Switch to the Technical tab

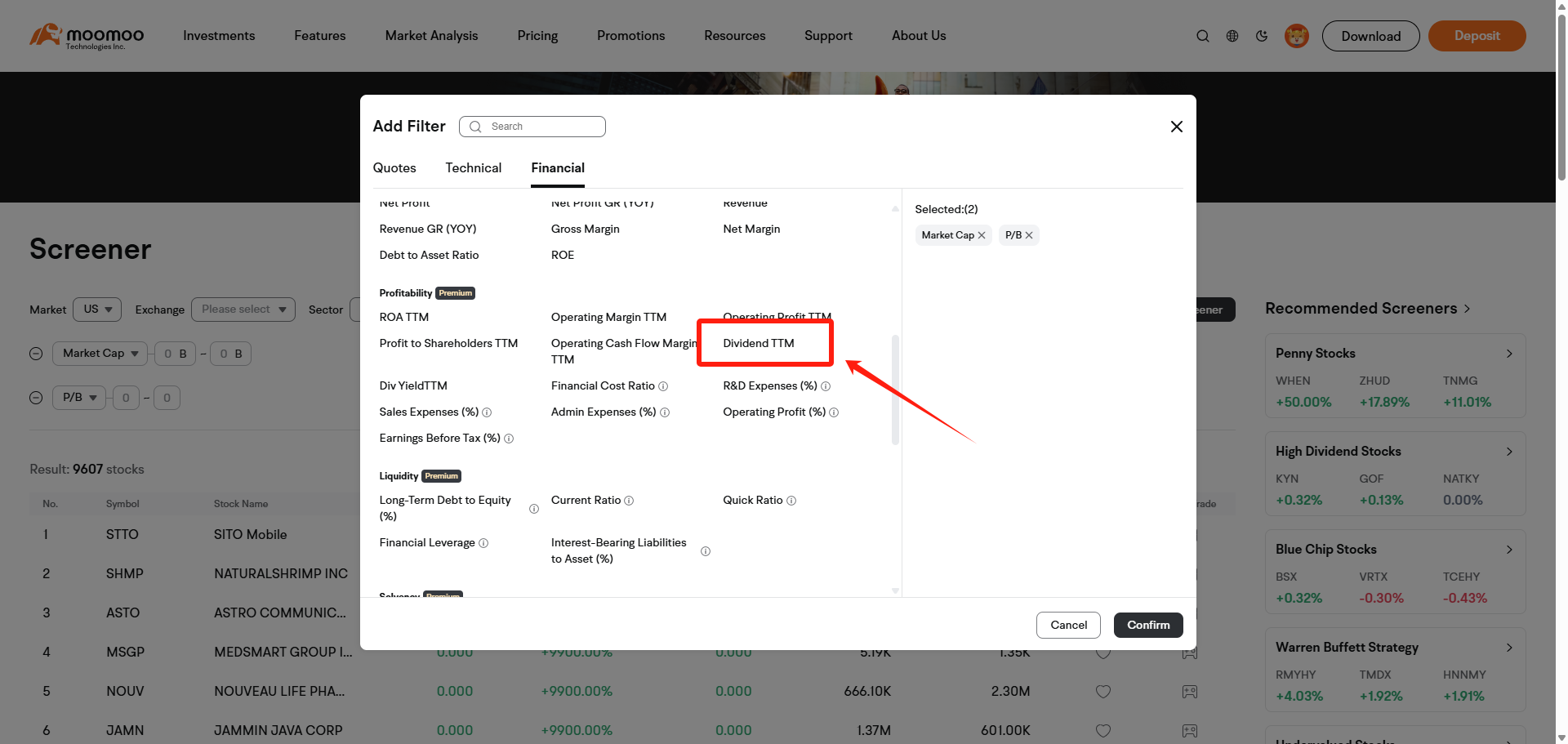(474, 168)
